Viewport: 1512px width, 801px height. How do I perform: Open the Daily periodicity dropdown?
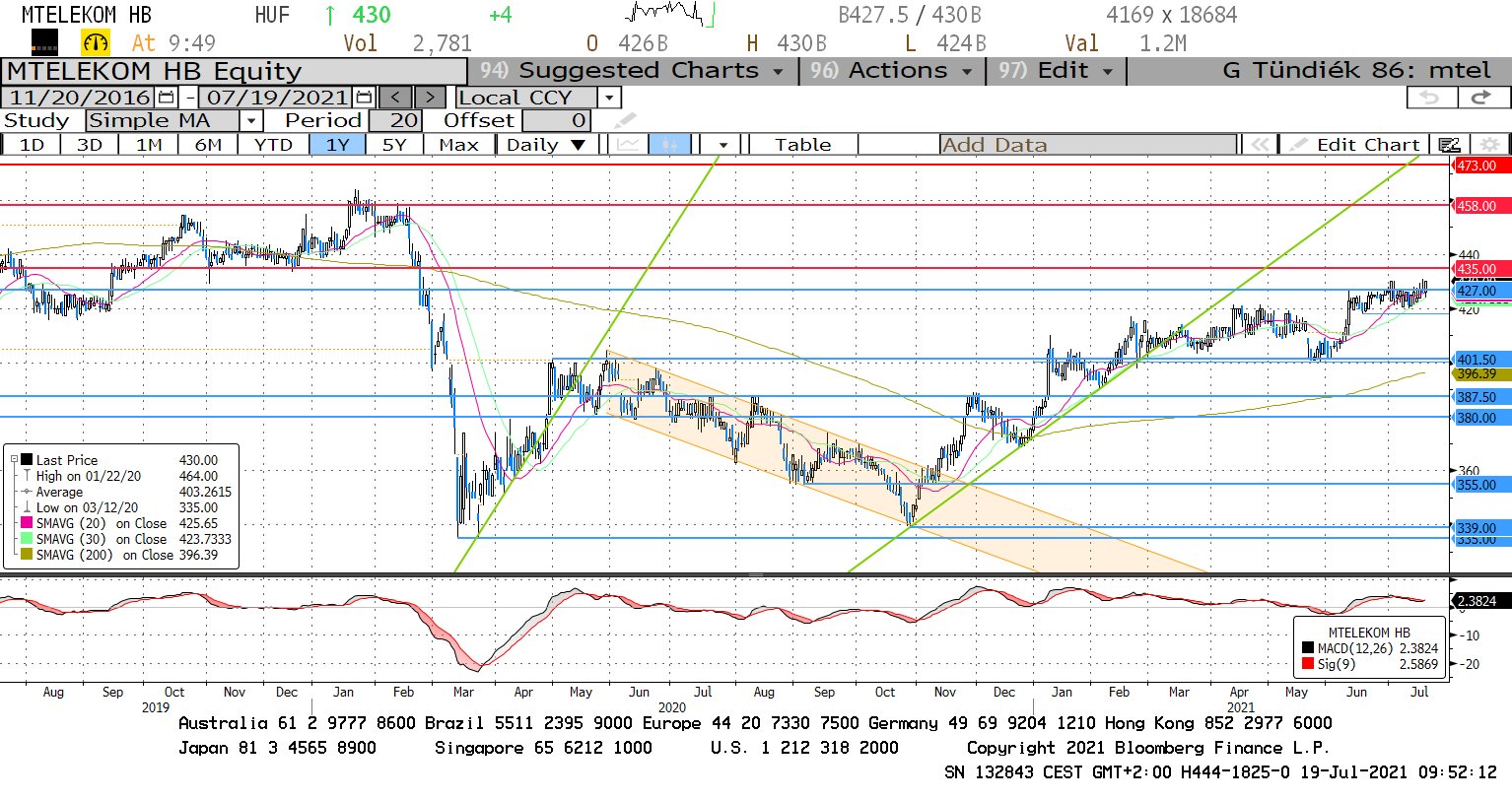click(x=545, y=145)
